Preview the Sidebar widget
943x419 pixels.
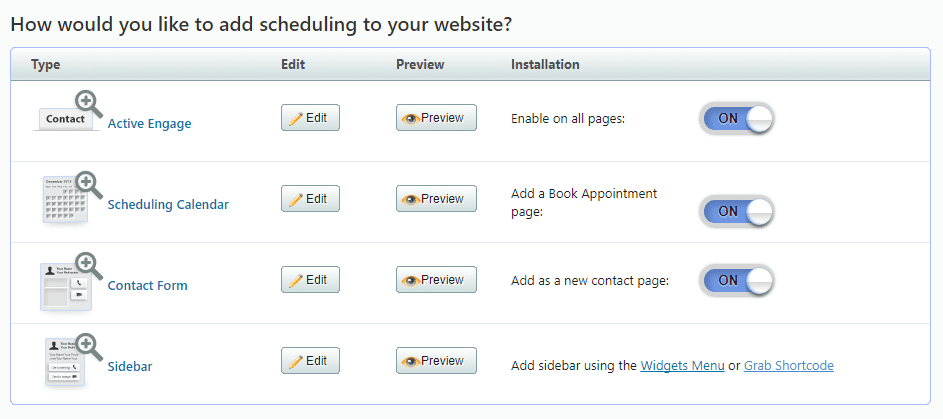tap(436, 361)
